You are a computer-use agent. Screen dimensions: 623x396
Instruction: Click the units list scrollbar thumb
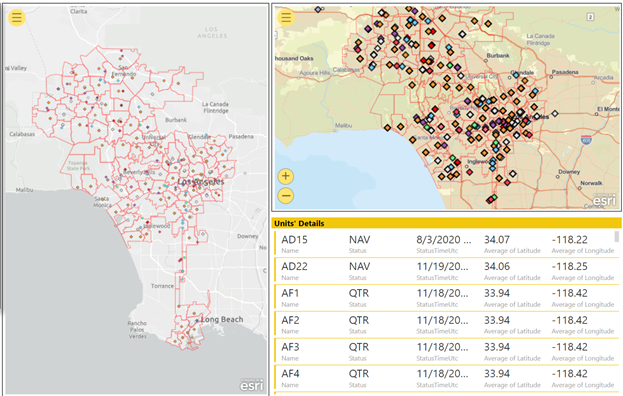pyautogui.click(x=617, y=237)
